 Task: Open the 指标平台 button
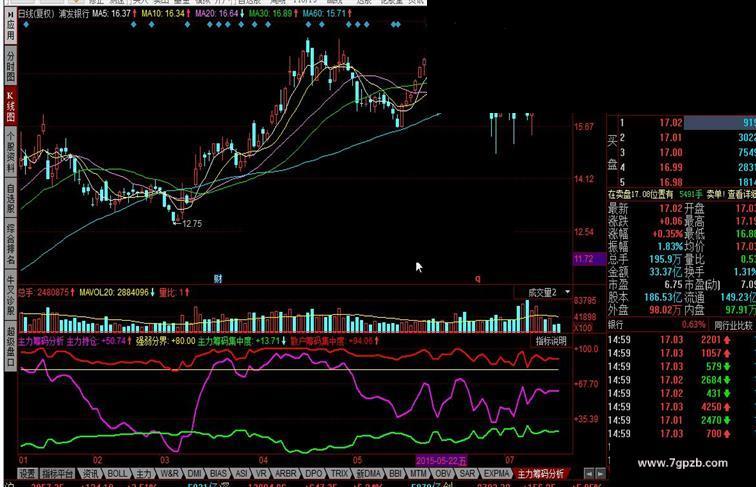click(57, 473)
